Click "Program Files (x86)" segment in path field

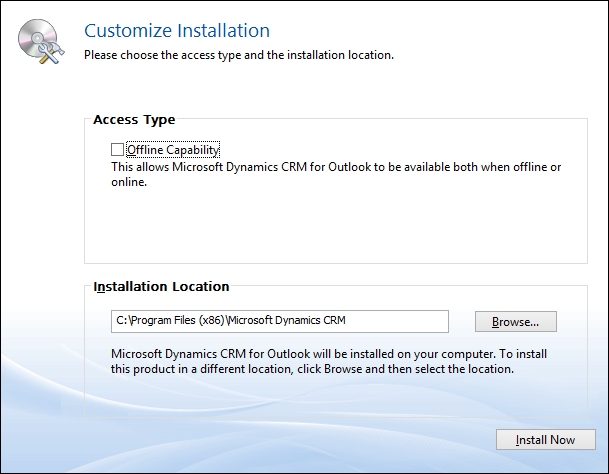tap(177, 321)
